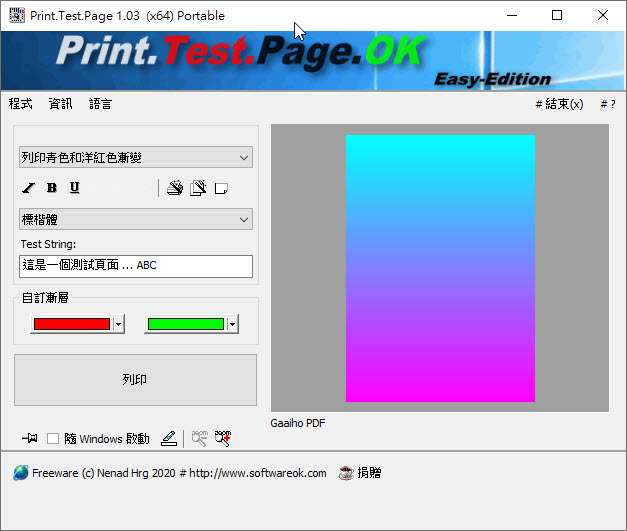
Task: Click the page setup document icon
Action: coord(198,188)
